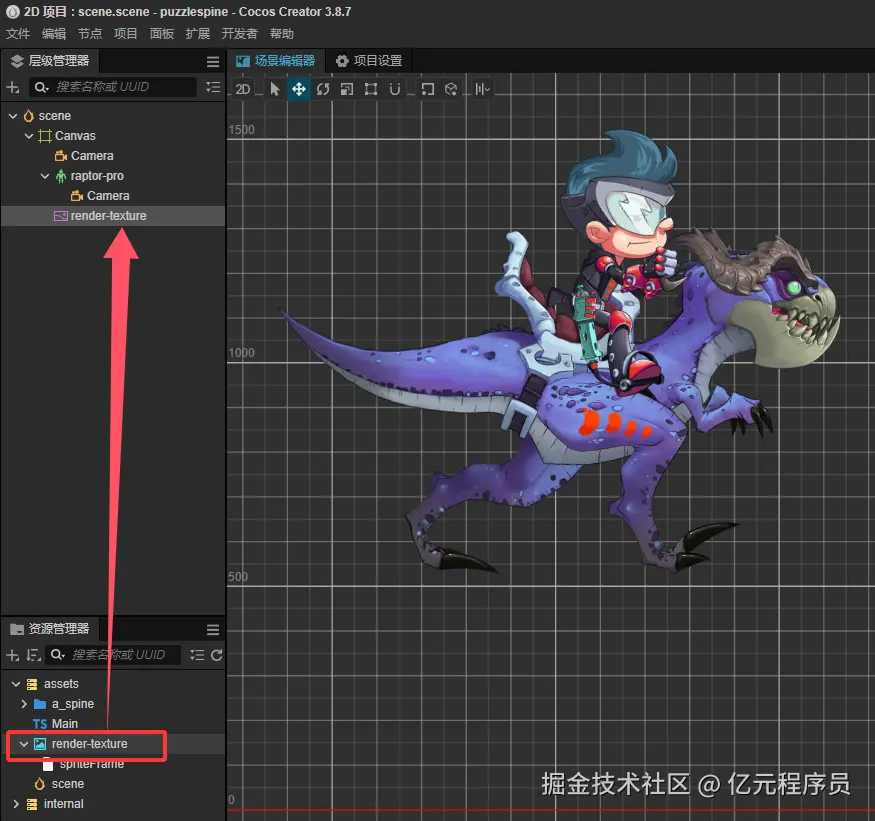The height and width of the screenshot is (821, 875).
Task: Click the Canvas node icon
Action: click(45, 136)
